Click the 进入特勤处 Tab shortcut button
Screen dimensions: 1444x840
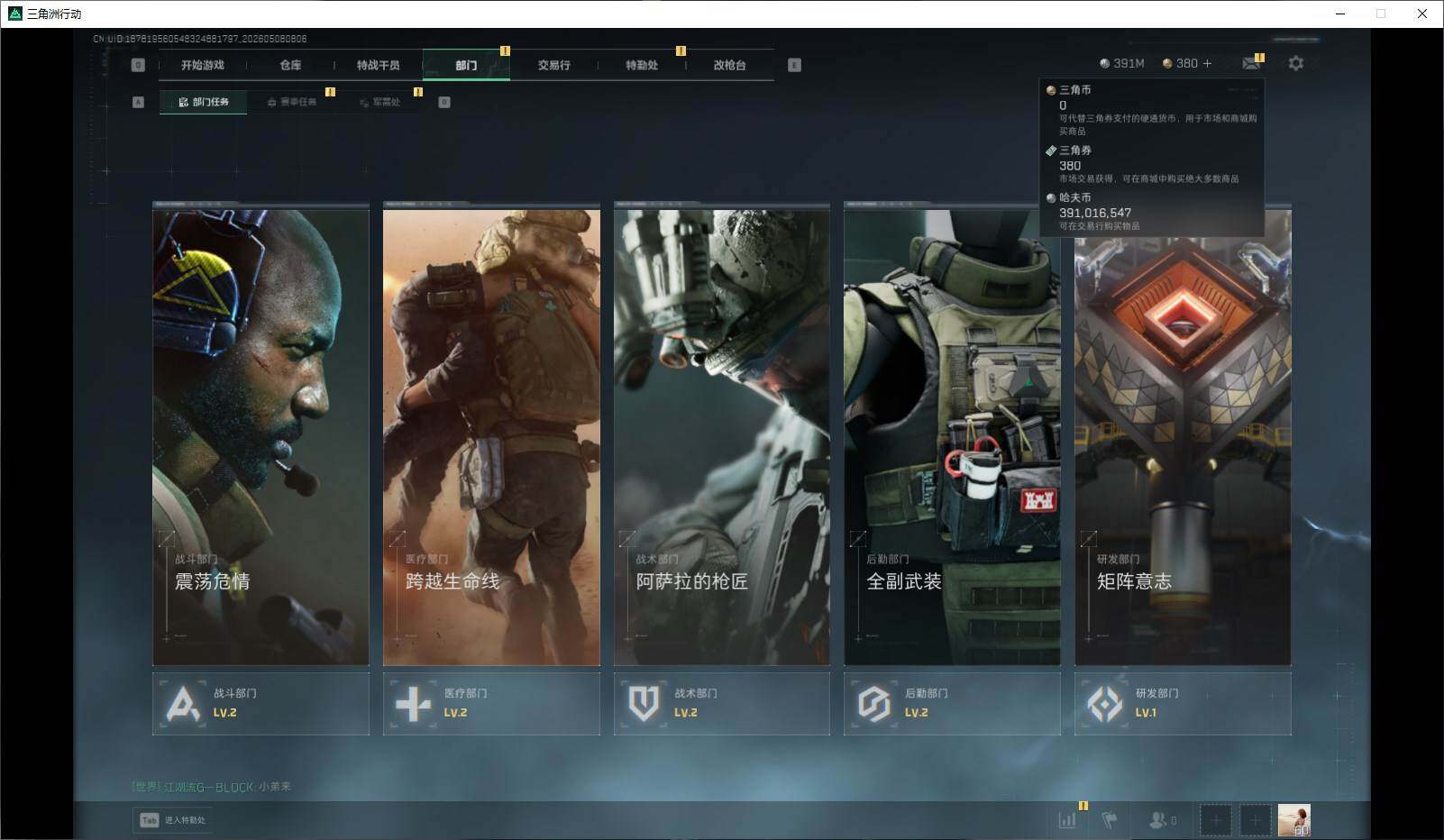coord(172,820)
